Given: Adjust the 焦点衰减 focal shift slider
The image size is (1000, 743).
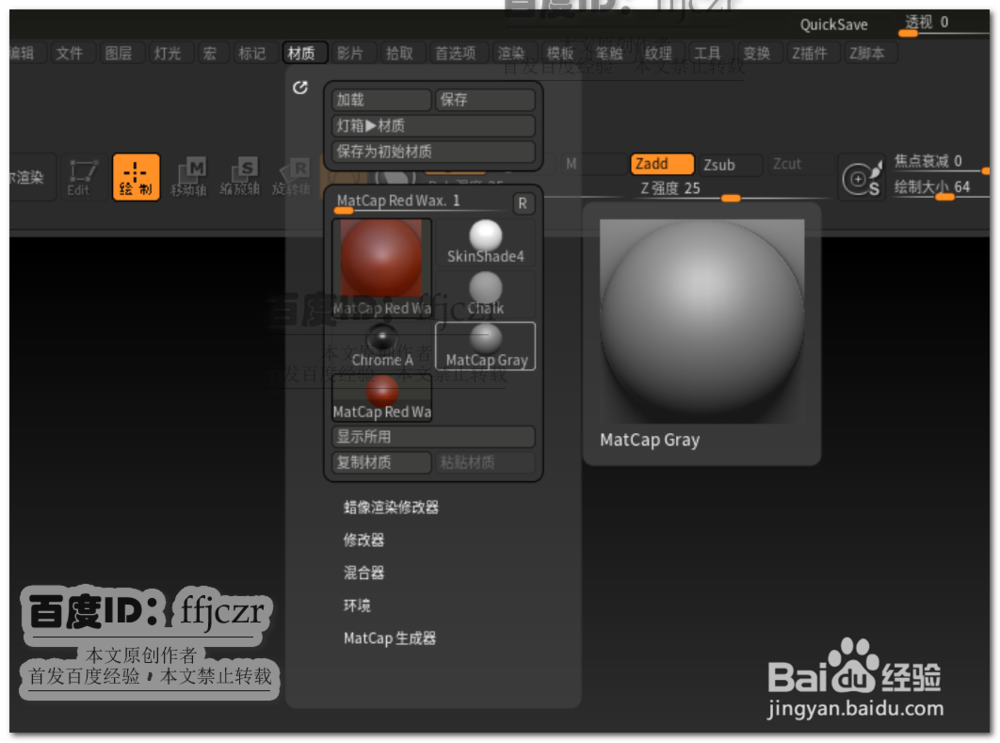Looking at the screenshot, I should tap(941, 163).
